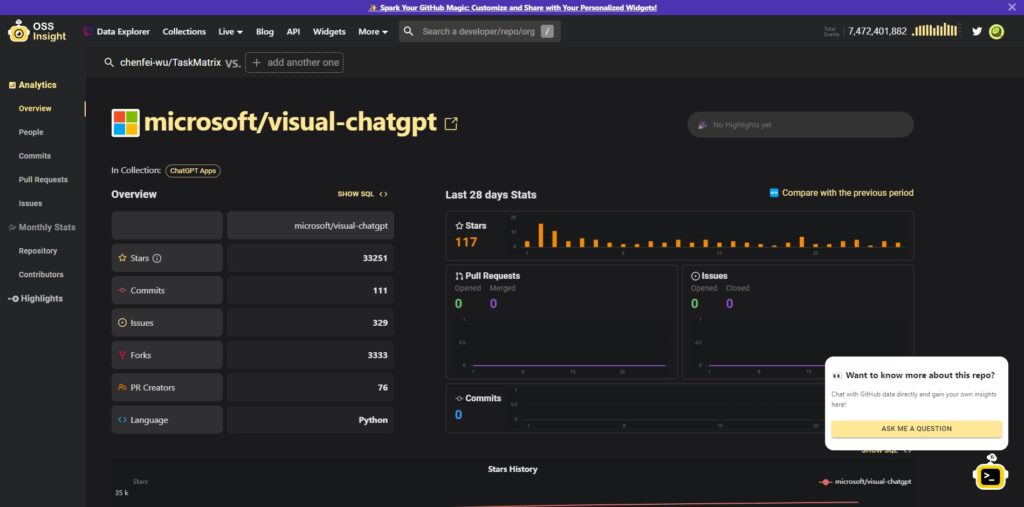Viewport: 1024px width, 507px height.
Task: Click the 3333 forks value
Action: tap(377, 355)
